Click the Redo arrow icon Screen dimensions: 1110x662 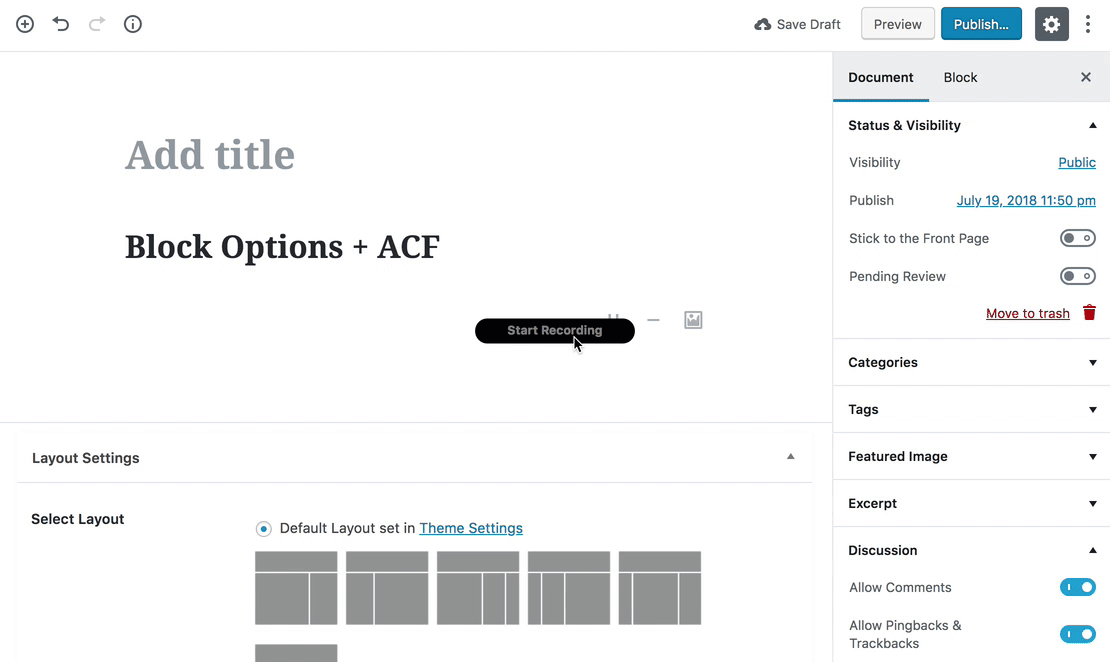pyautogui.click(x=97, y=24)
